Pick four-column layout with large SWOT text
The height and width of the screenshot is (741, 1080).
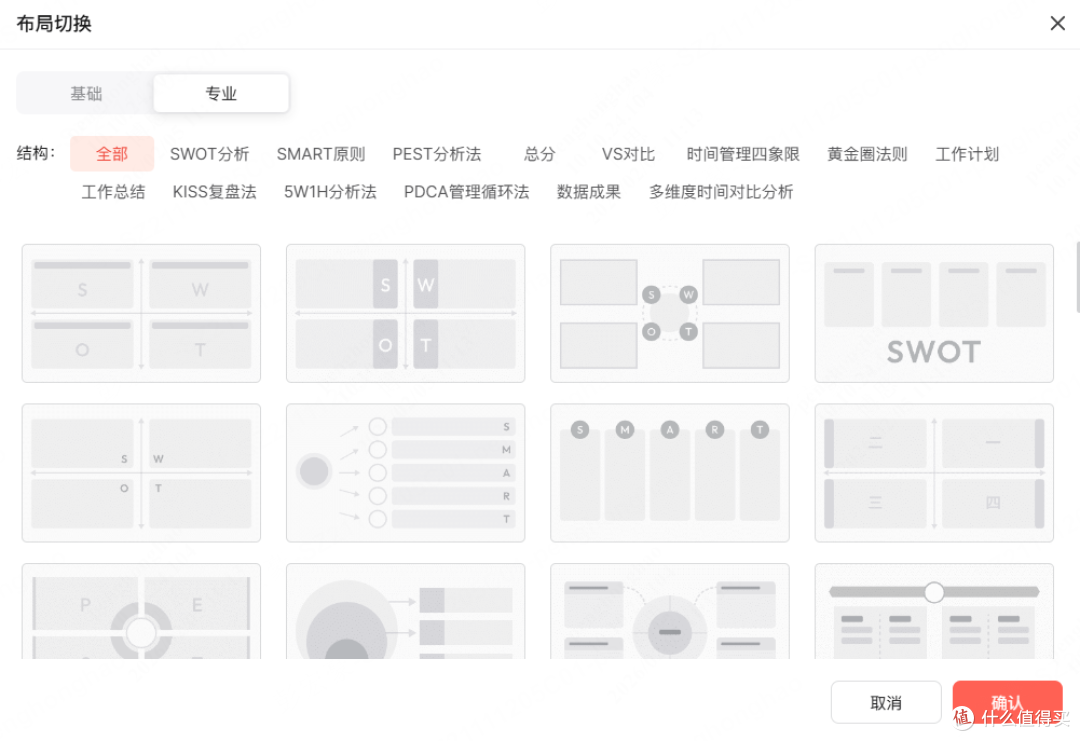click(934, 313)
